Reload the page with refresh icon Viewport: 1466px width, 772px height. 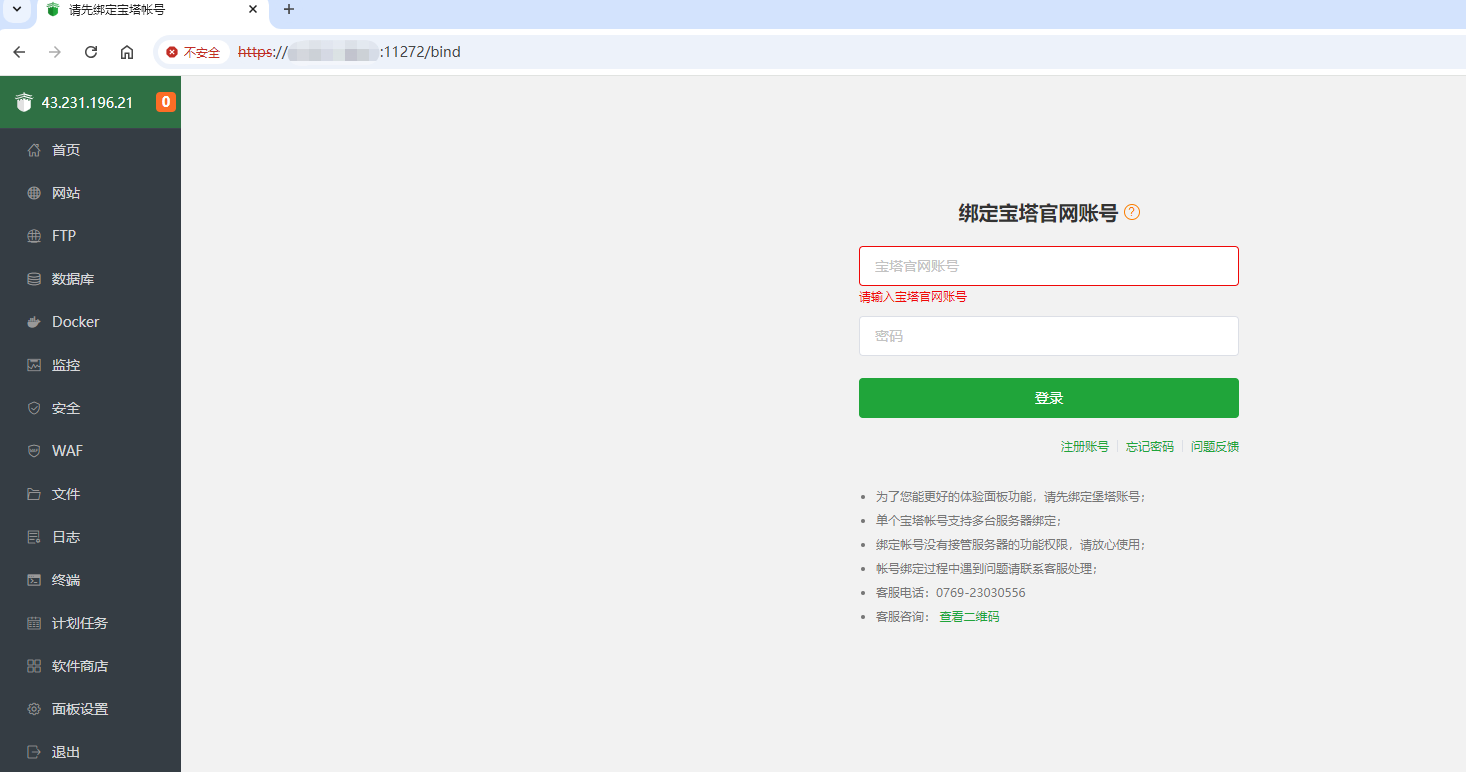[91, 52]
